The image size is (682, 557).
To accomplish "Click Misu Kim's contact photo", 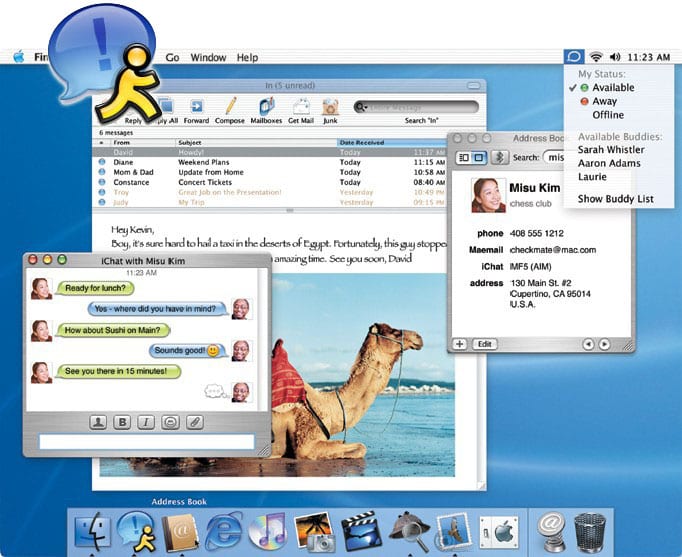I will (x=488, y=195).
